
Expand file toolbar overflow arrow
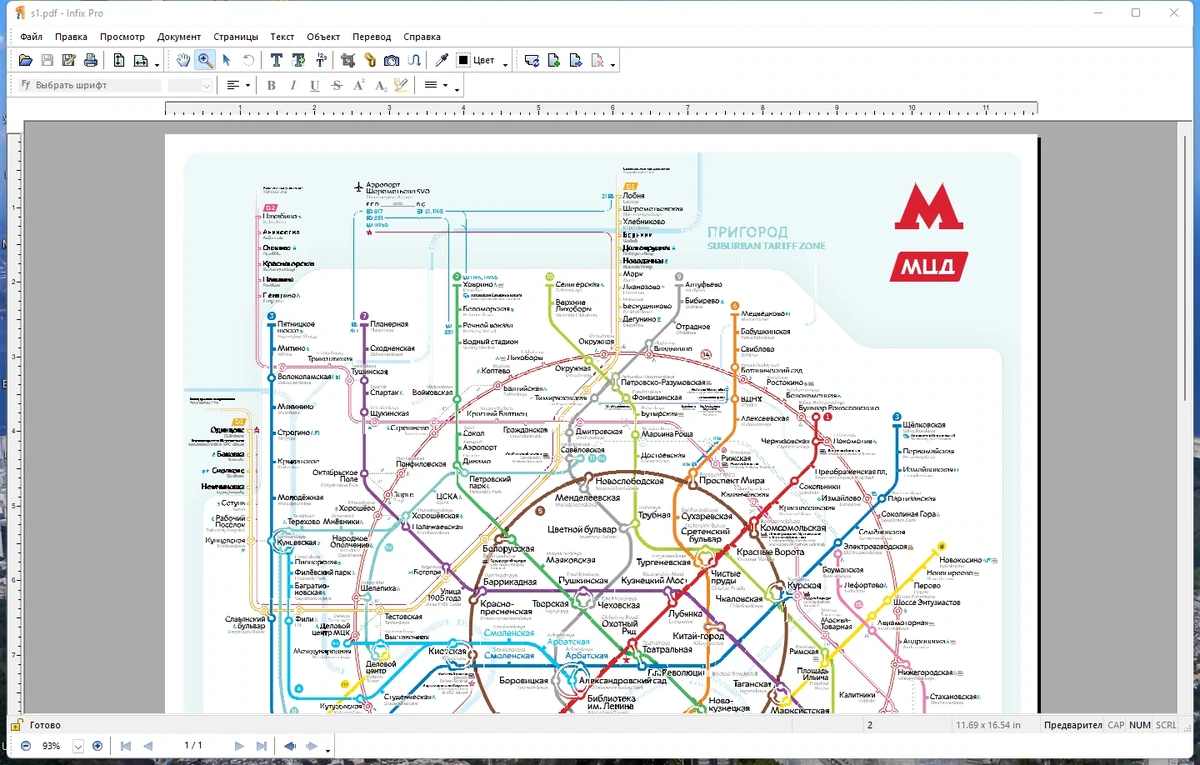(x=157, y=65)
